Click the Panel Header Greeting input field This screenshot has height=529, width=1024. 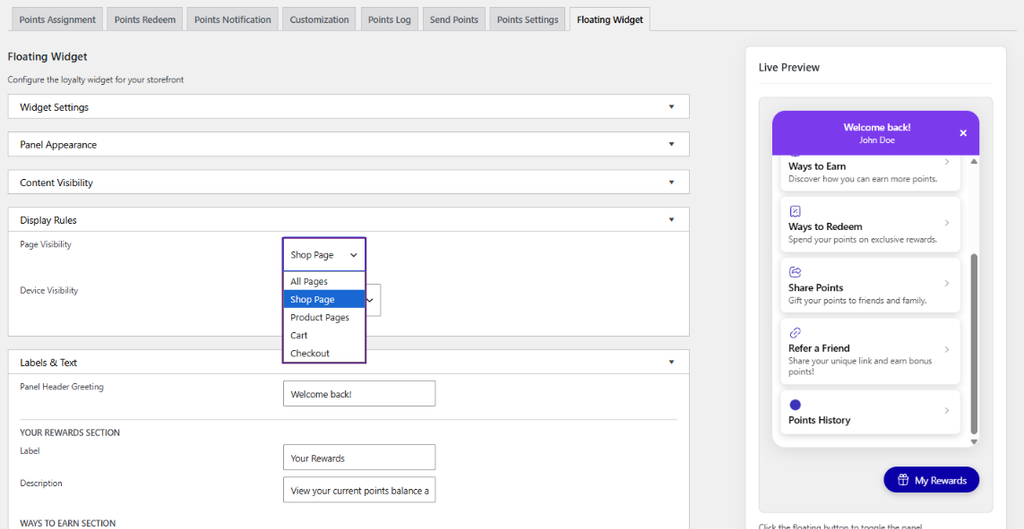(x=359, y=394)
